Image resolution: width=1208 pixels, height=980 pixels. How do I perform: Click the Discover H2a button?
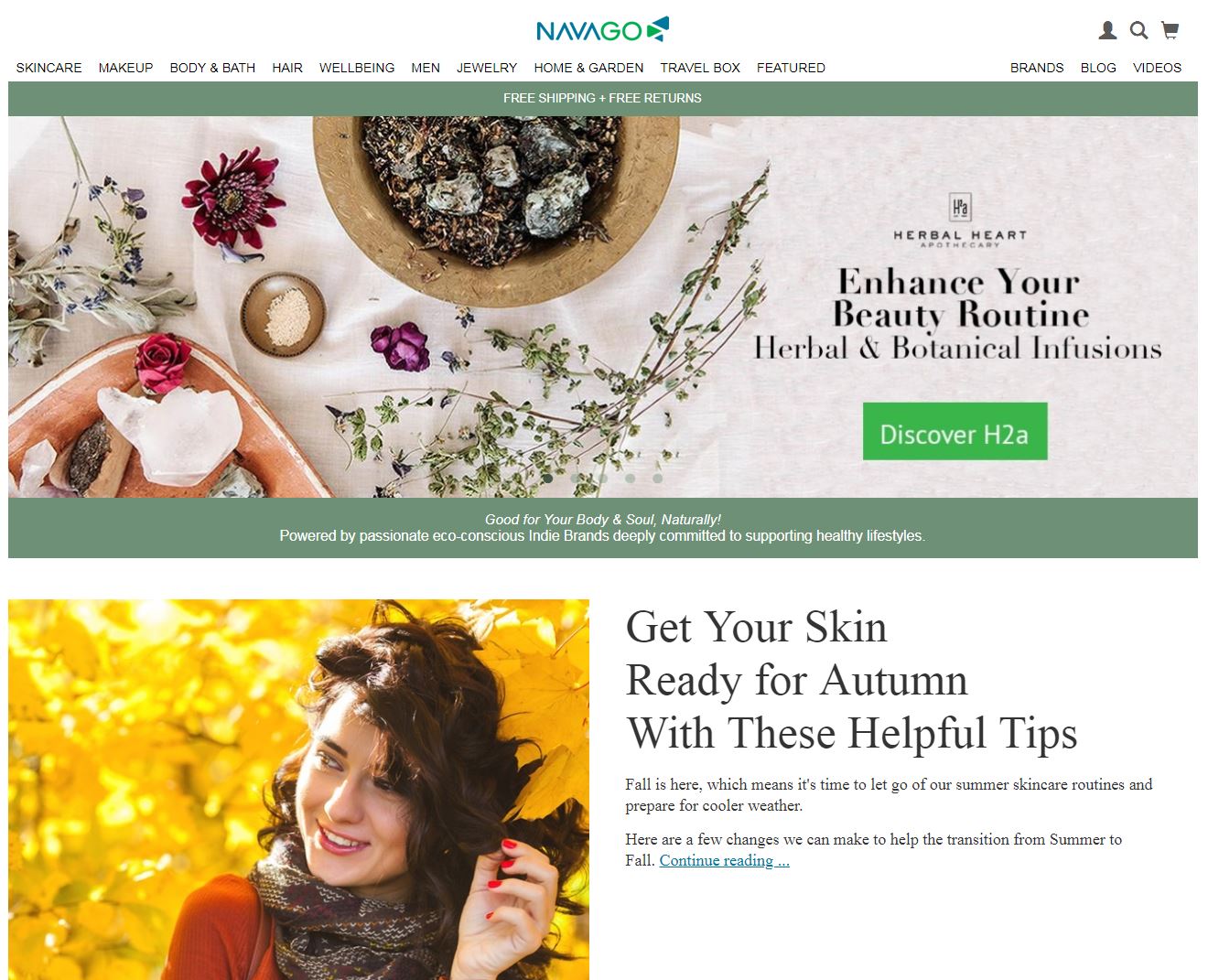click(955, 431)
